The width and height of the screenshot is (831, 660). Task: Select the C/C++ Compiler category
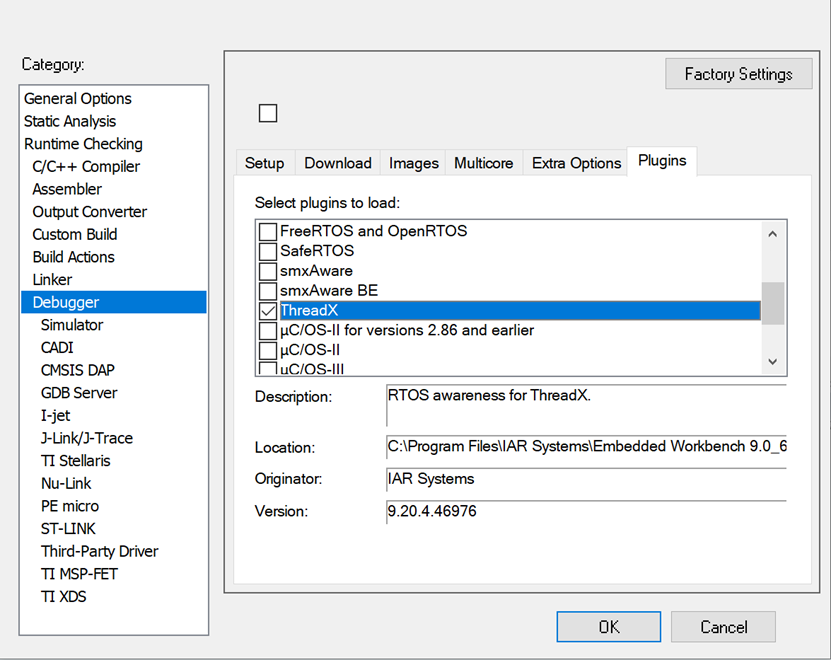(x=86, y=166)
